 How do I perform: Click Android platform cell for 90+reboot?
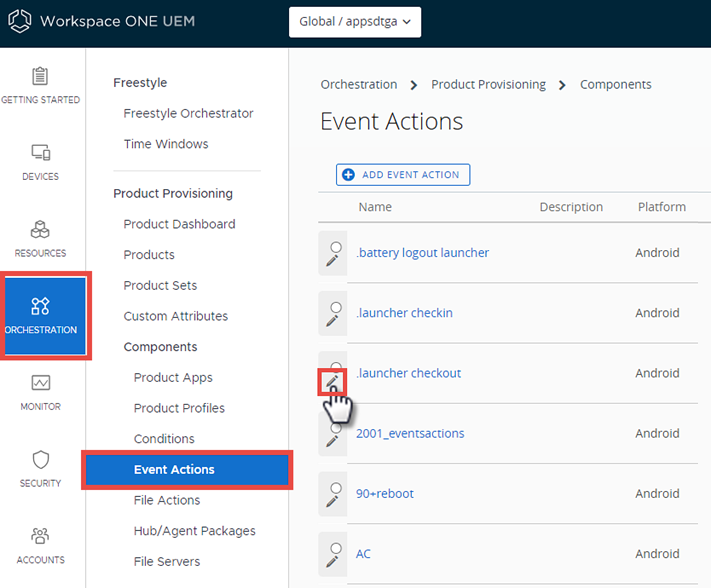click(x=657, y=494)
